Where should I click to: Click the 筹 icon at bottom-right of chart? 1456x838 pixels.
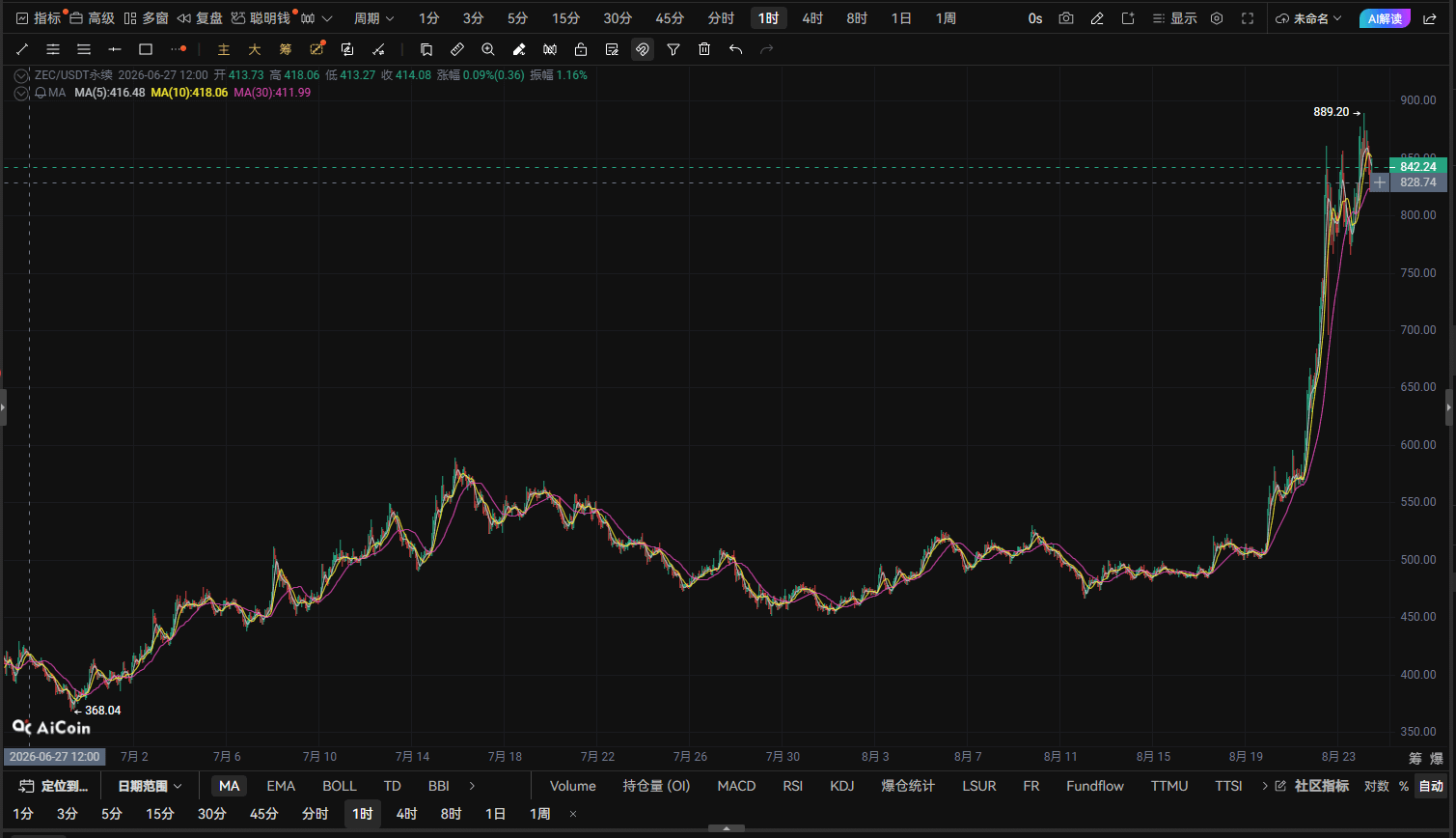point(1415,758)
